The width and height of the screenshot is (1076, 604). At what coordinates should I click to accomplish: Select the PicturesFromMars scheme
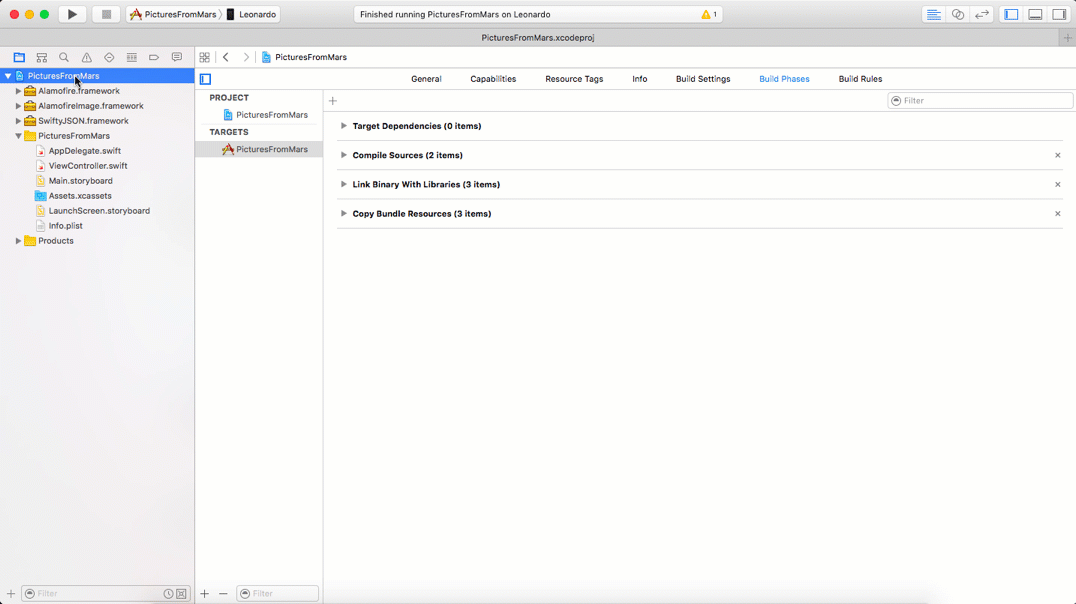click(174, 14)
